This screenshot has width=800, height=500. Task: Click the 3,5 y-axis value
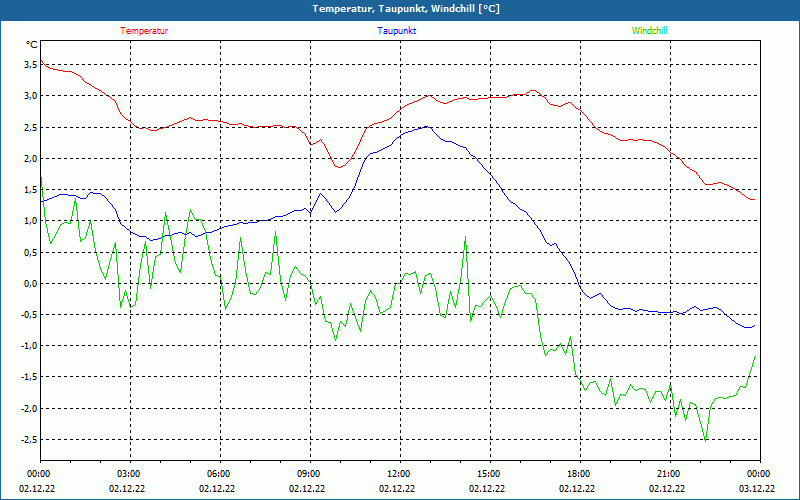(30, 65)
